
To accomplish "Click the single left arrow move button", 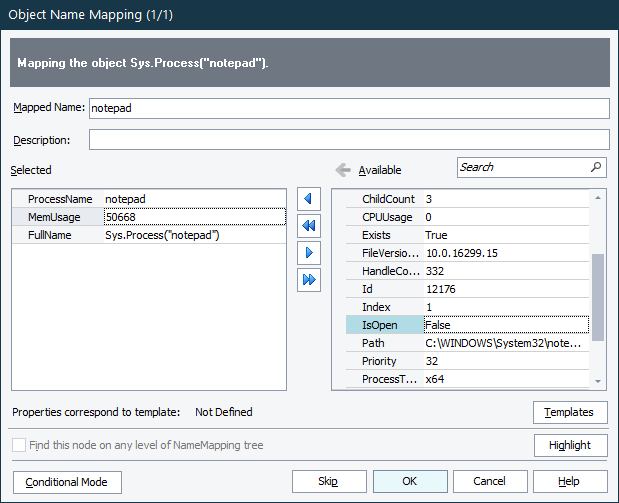I will pos(309,199).
